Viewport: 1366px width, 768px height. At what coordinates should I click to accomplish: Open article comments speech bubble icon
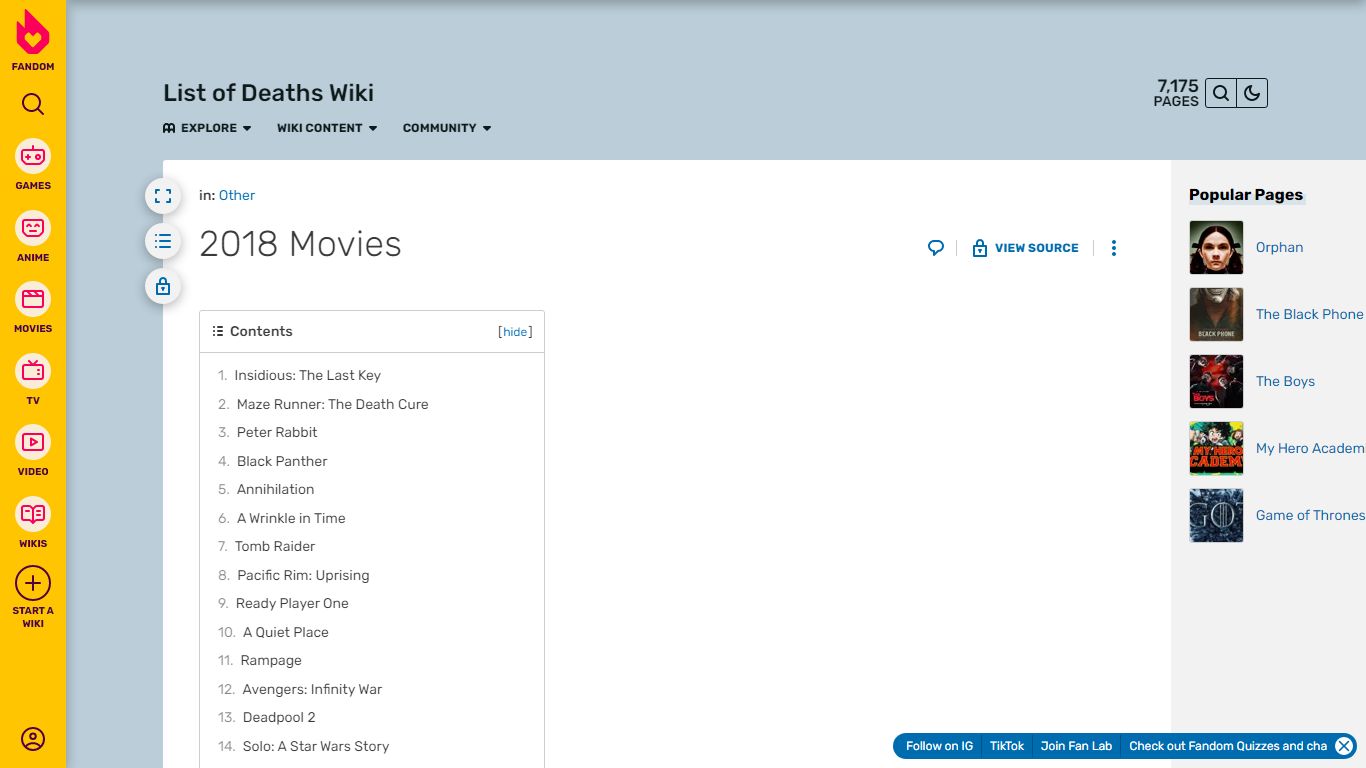(x=936, y=248)
